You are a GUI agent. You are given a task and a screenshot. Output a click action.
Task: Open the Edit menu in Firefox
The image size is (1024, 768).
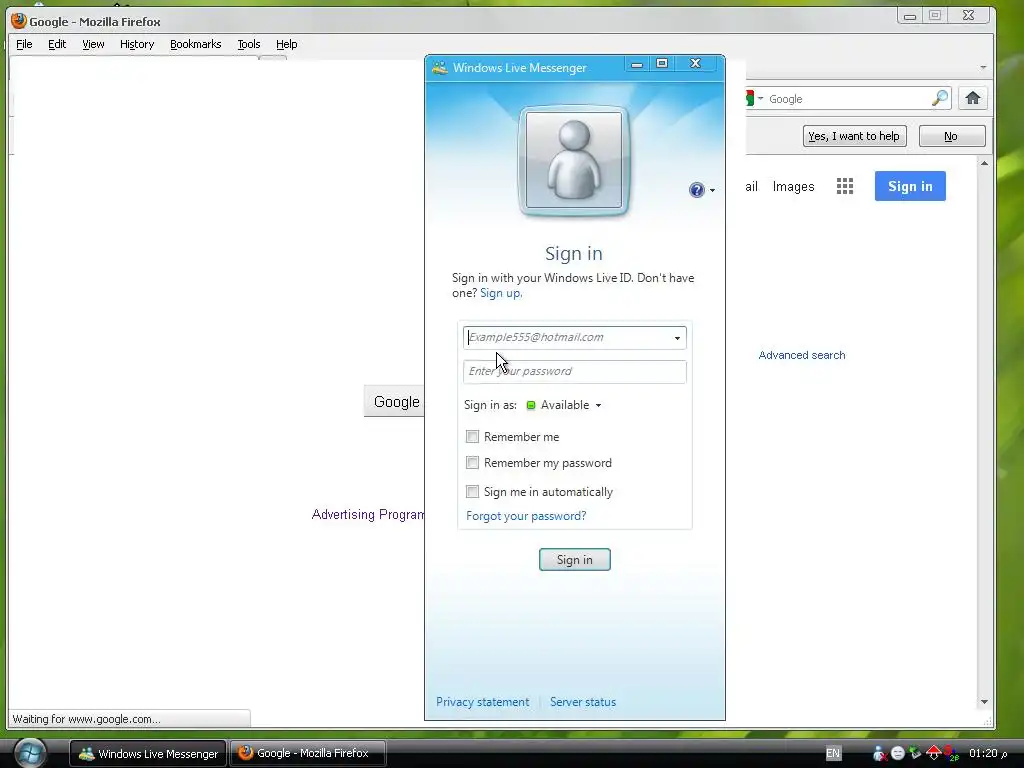click(57, 44)
